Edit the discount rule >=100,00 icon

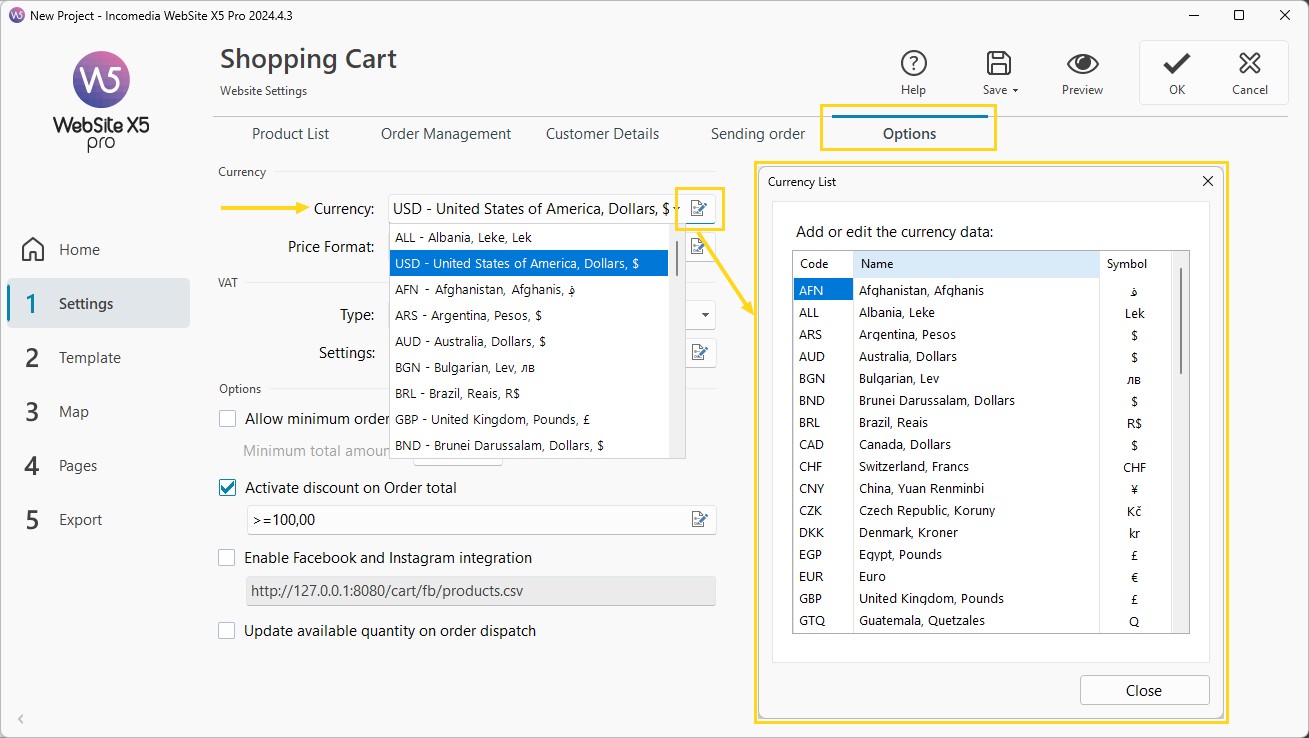click(700, 519)
